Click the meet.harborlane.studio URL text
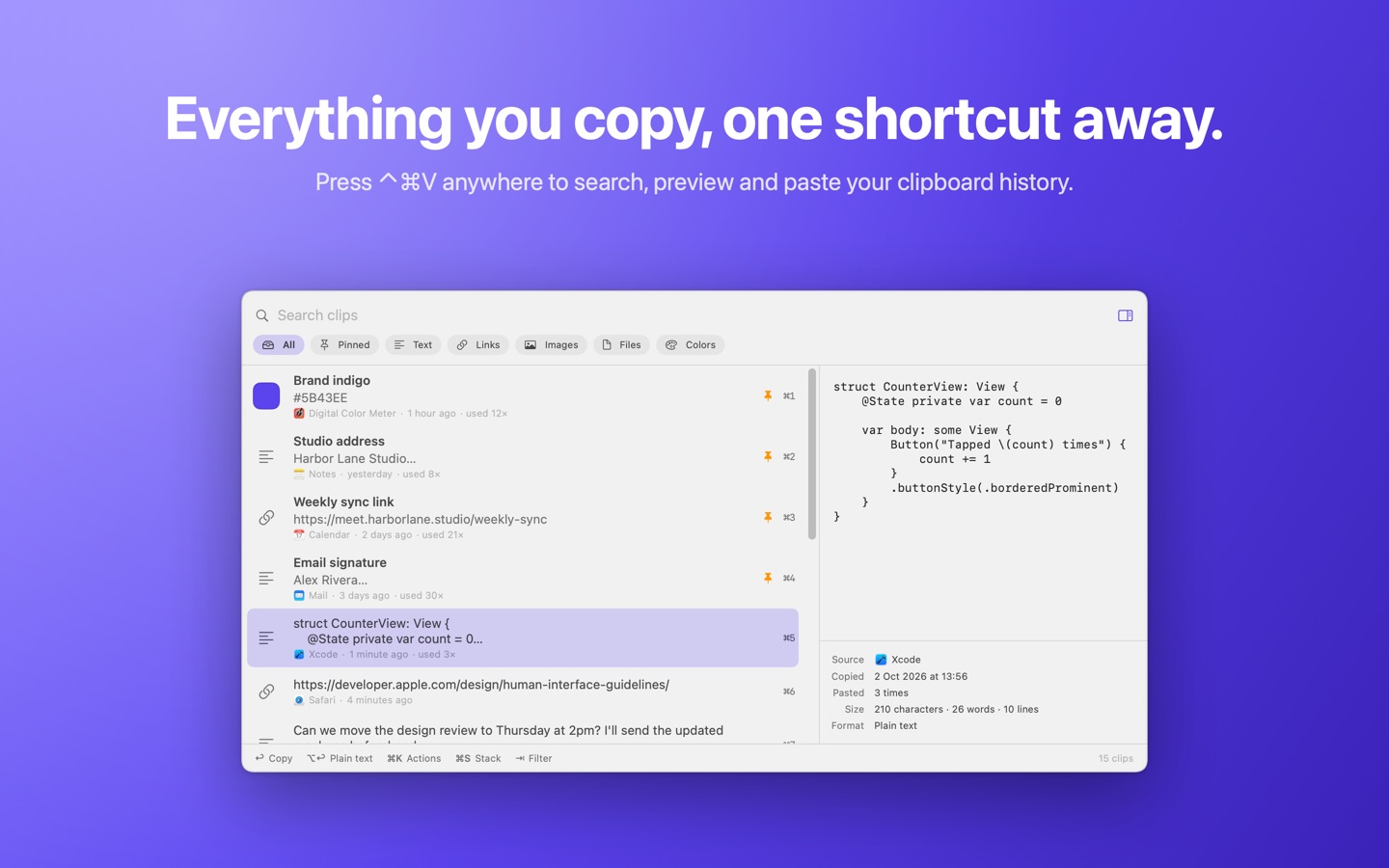The height and width of the screenshot is (868, 1389). pos(420,519)
